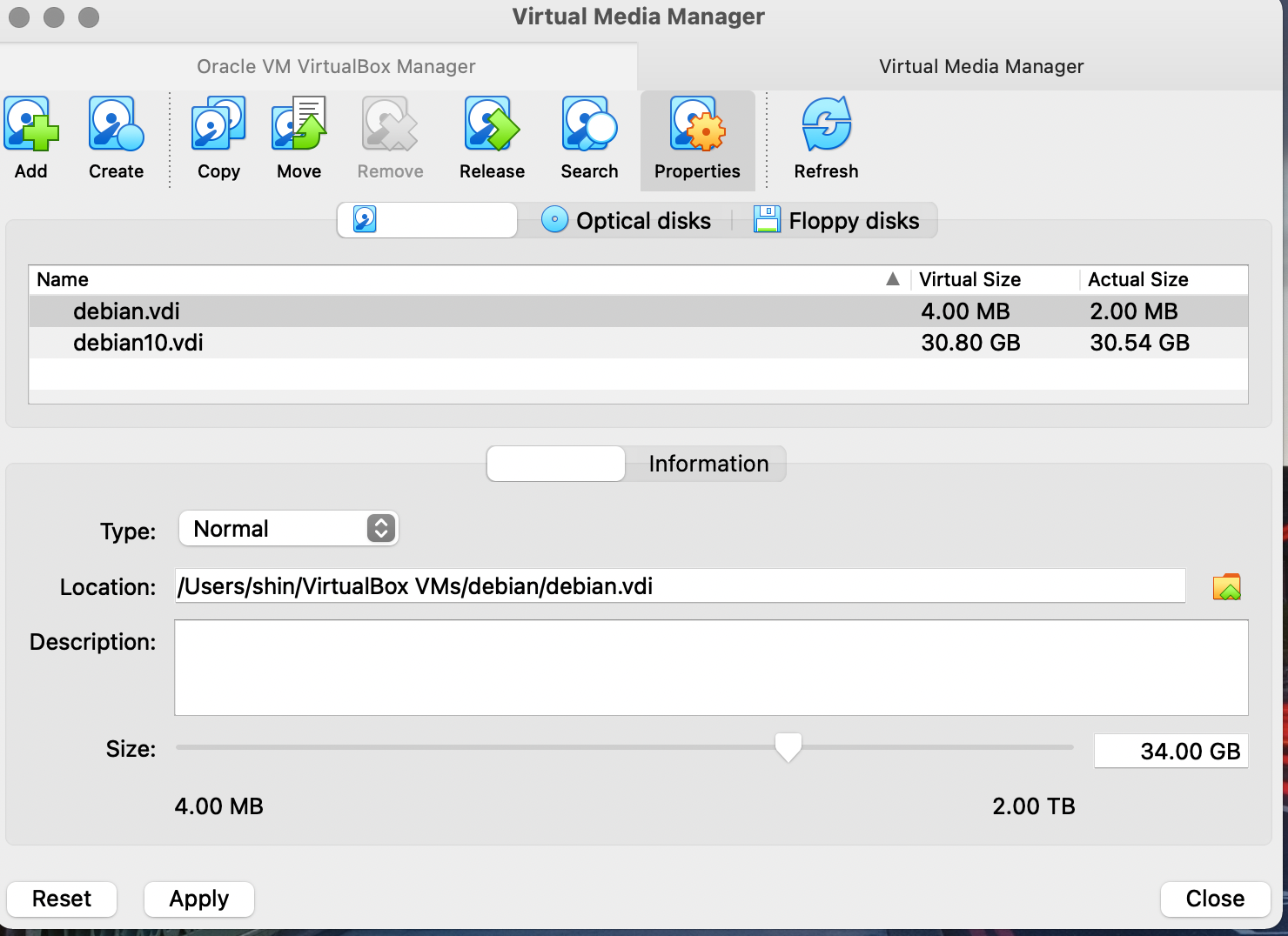This screenshot has height=936, width=1288.
Task: Close the Virtual Media Manager
Action: (1215, 899)
